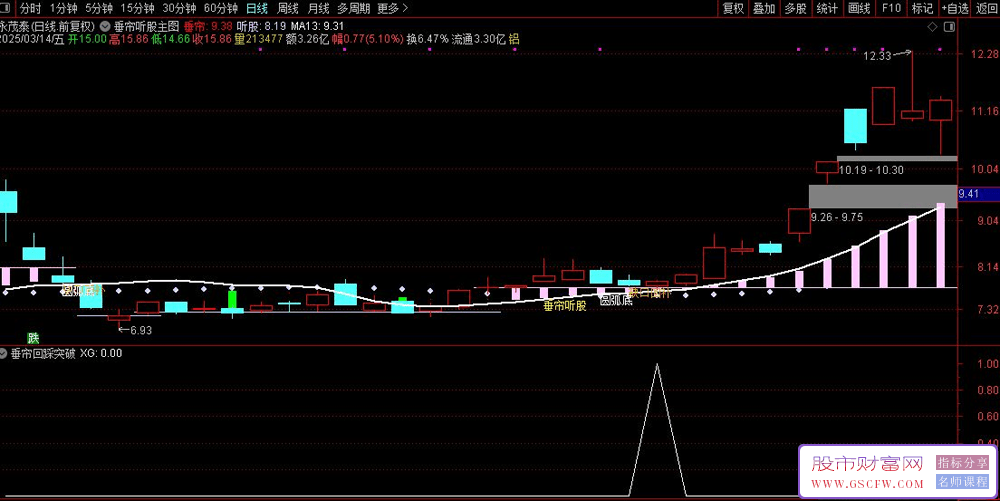Select the 60分钟 period tab
The width and height of the screenshot is (1000, 501).
[221, 8]
